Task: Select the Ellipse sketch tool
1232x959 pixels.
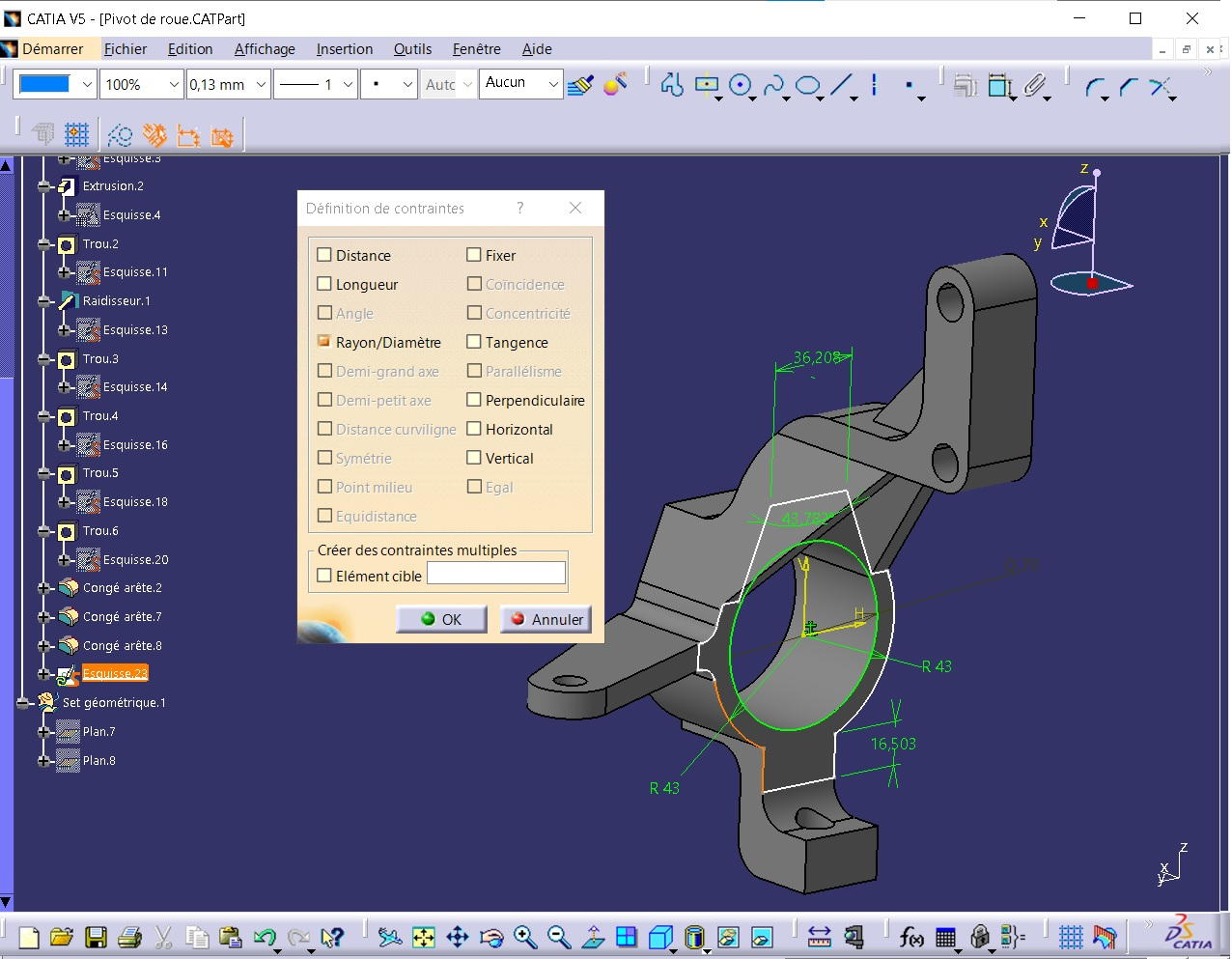Action: click(807, 85)
